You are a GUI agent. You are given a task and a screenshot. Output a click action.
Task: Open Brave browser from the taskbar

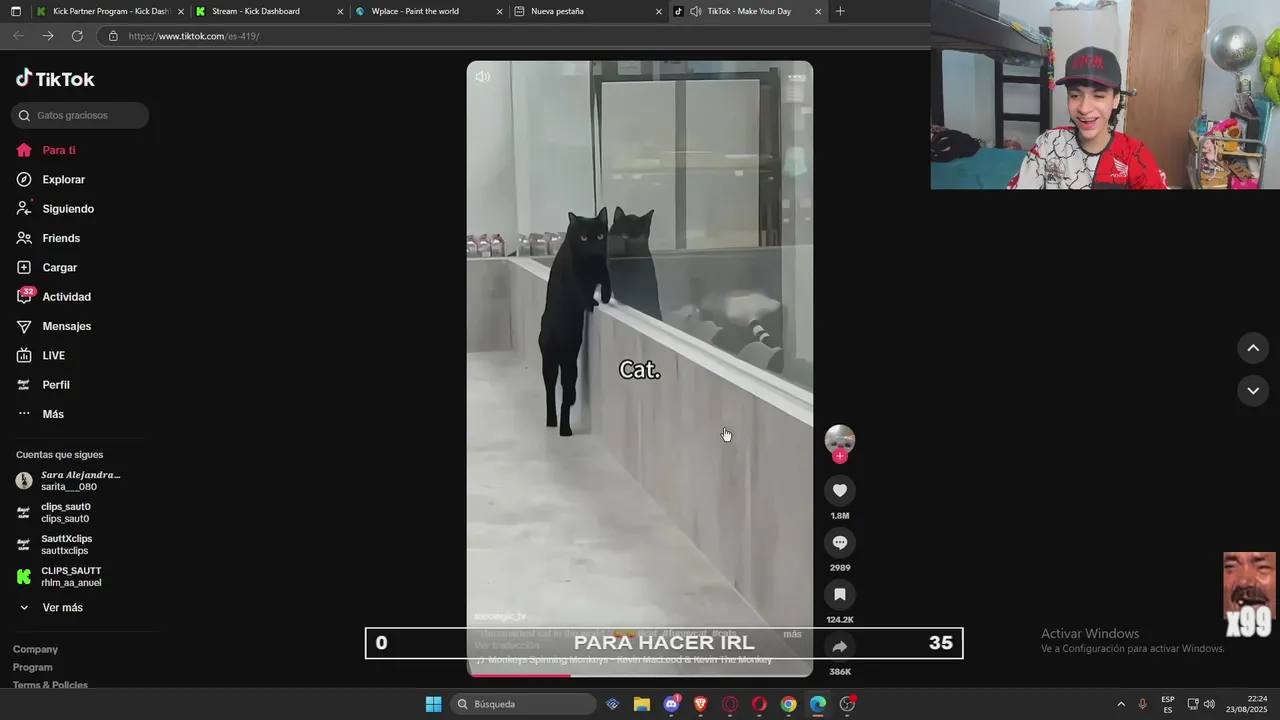coord(701,704)
